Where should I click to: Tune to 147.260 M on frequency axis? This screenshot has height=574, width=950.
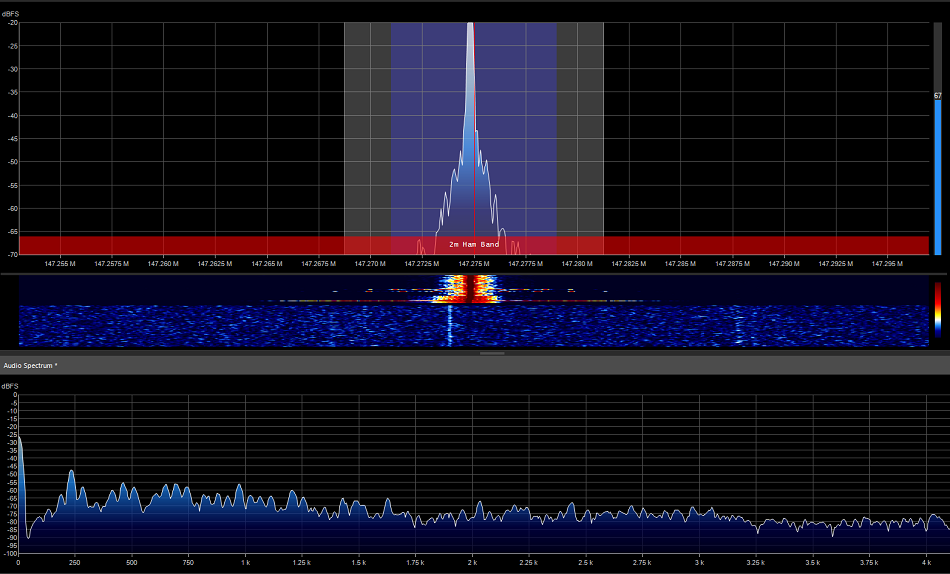click(163, 264)
